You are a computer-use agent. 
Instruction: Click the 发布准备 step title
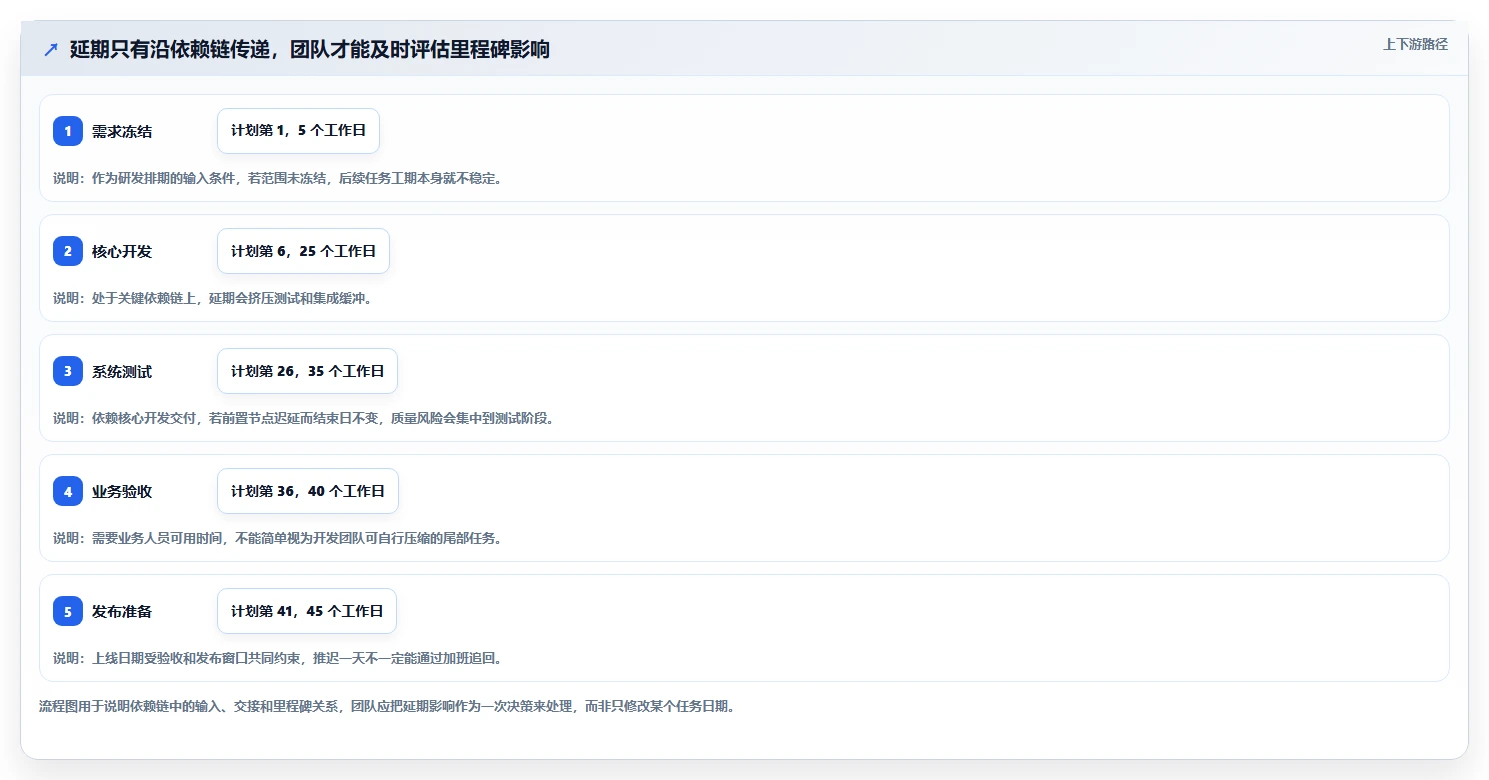click(x=122, y=611)
